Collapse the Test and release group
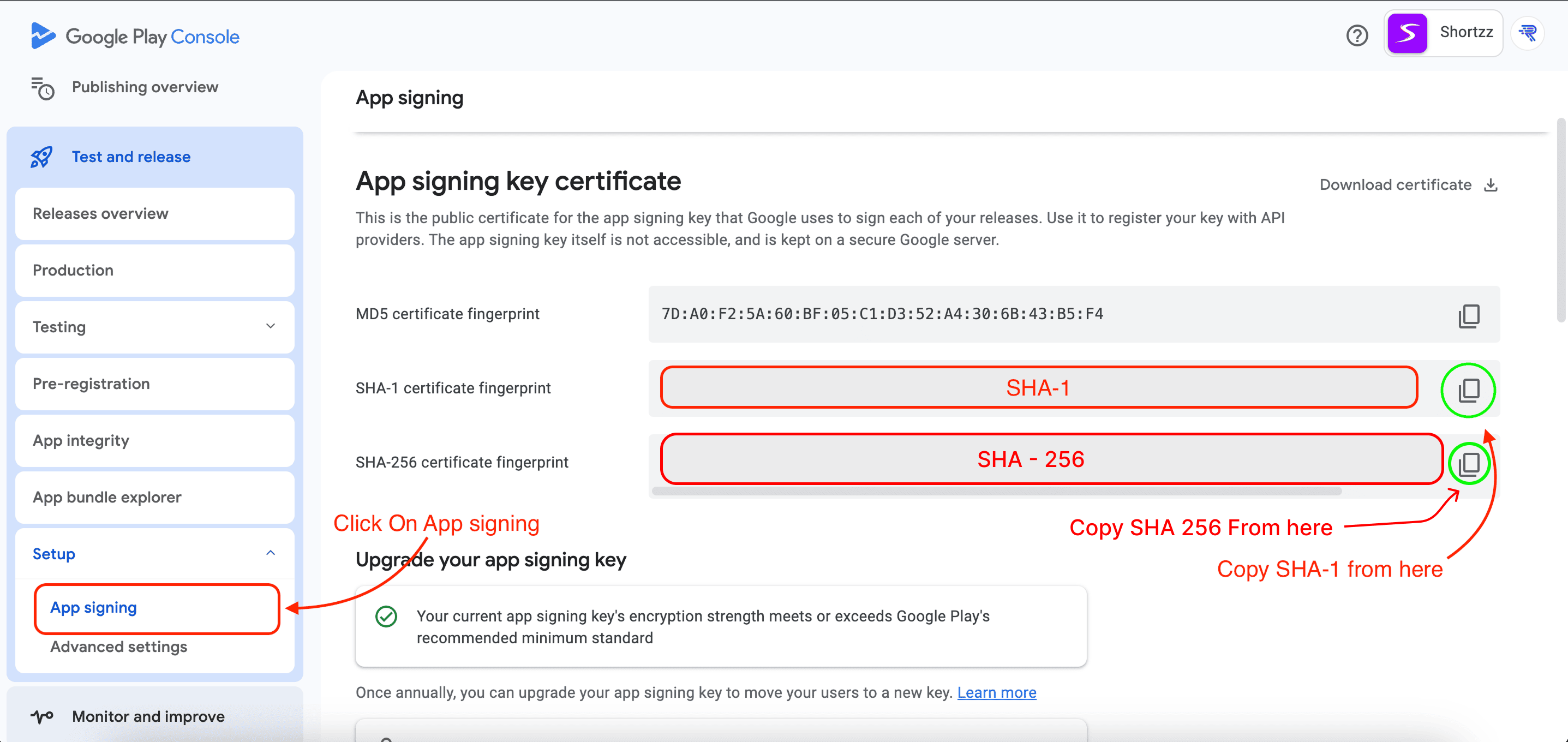Image resolution: width=1568 pixels, height=742 pixels. [131, 157]
